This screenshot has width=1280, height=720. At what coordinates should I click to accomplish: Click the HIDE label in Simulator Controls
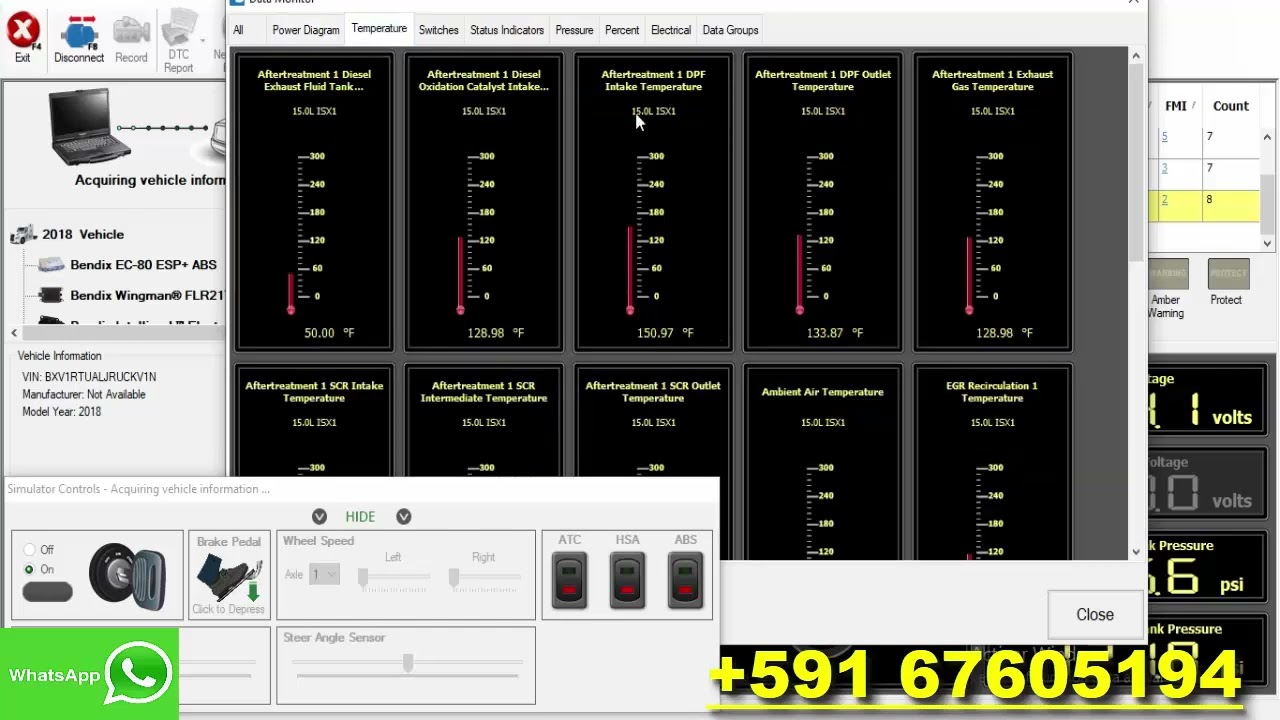coord(360,517)
